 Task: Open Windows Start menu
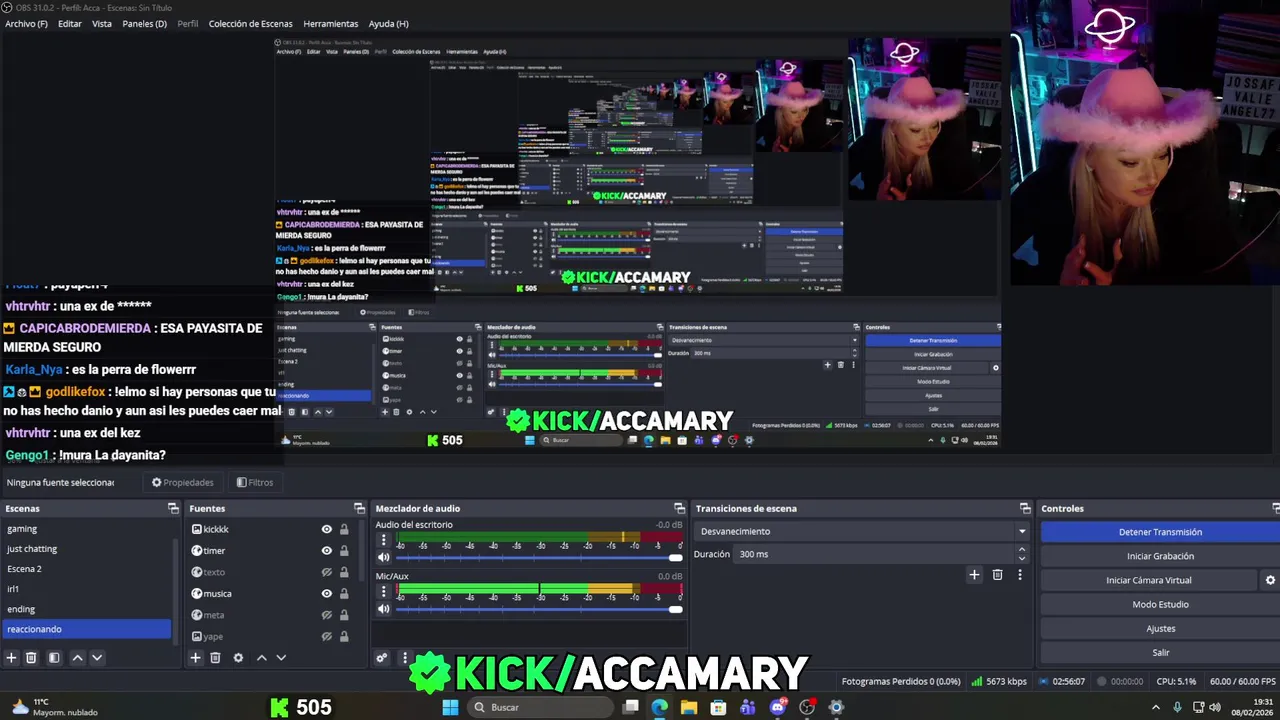coord(450,707)
